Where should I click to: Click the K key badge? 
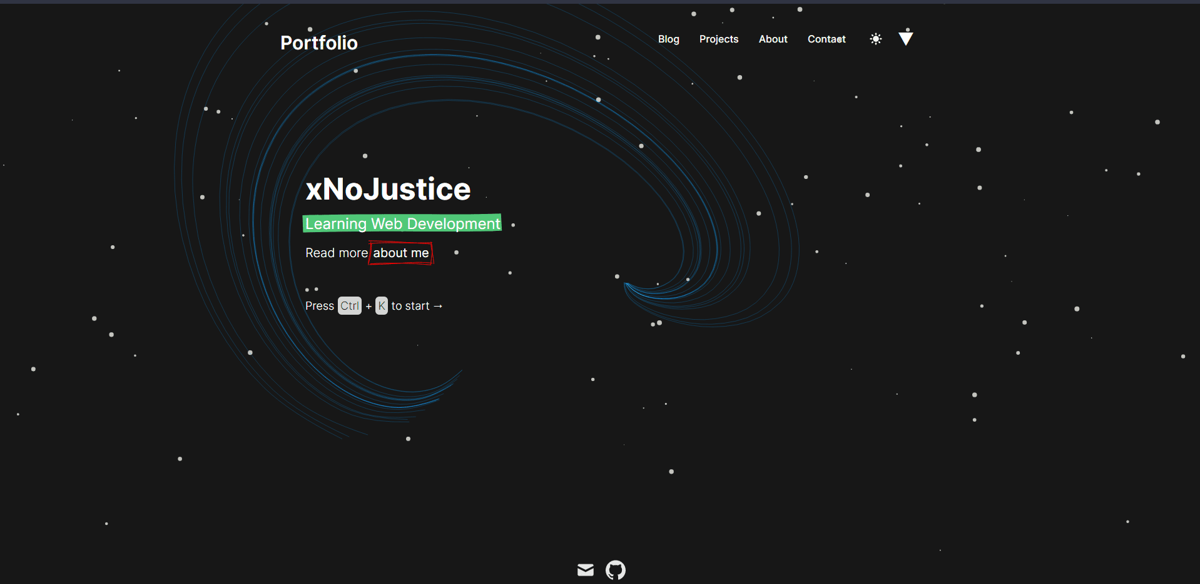click(381, 306)
